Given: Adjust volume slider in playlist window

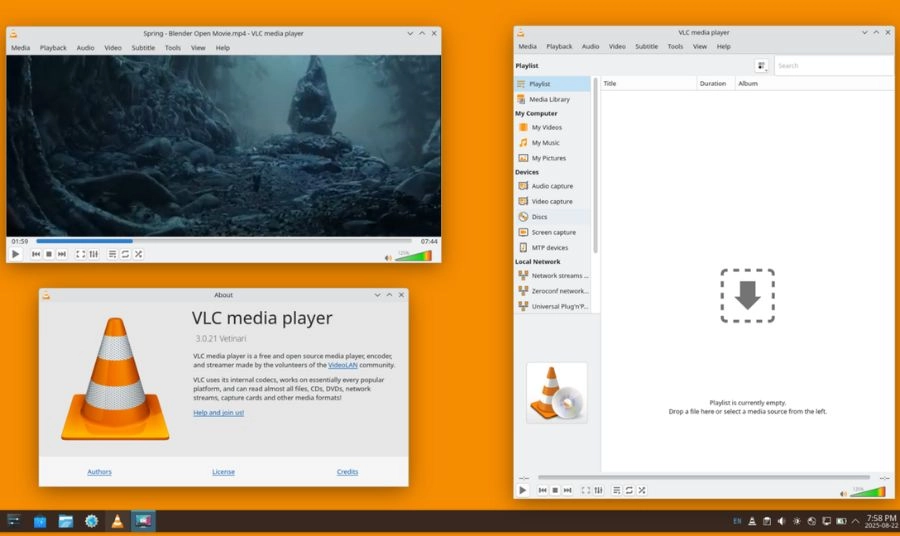Looking at the screenshot, I should pos(868,492).
